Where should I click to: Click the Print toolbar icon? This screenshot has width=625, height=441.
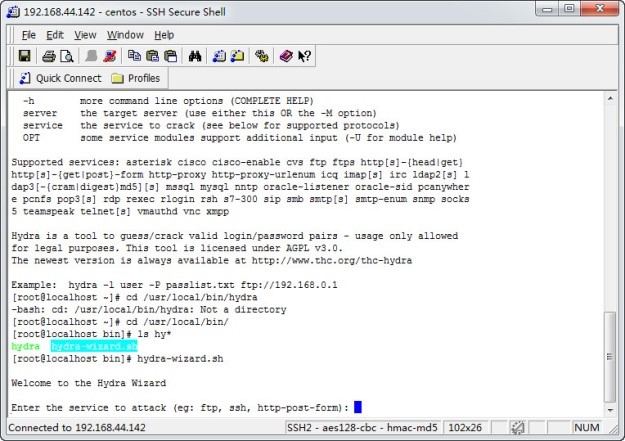(49, 56)
